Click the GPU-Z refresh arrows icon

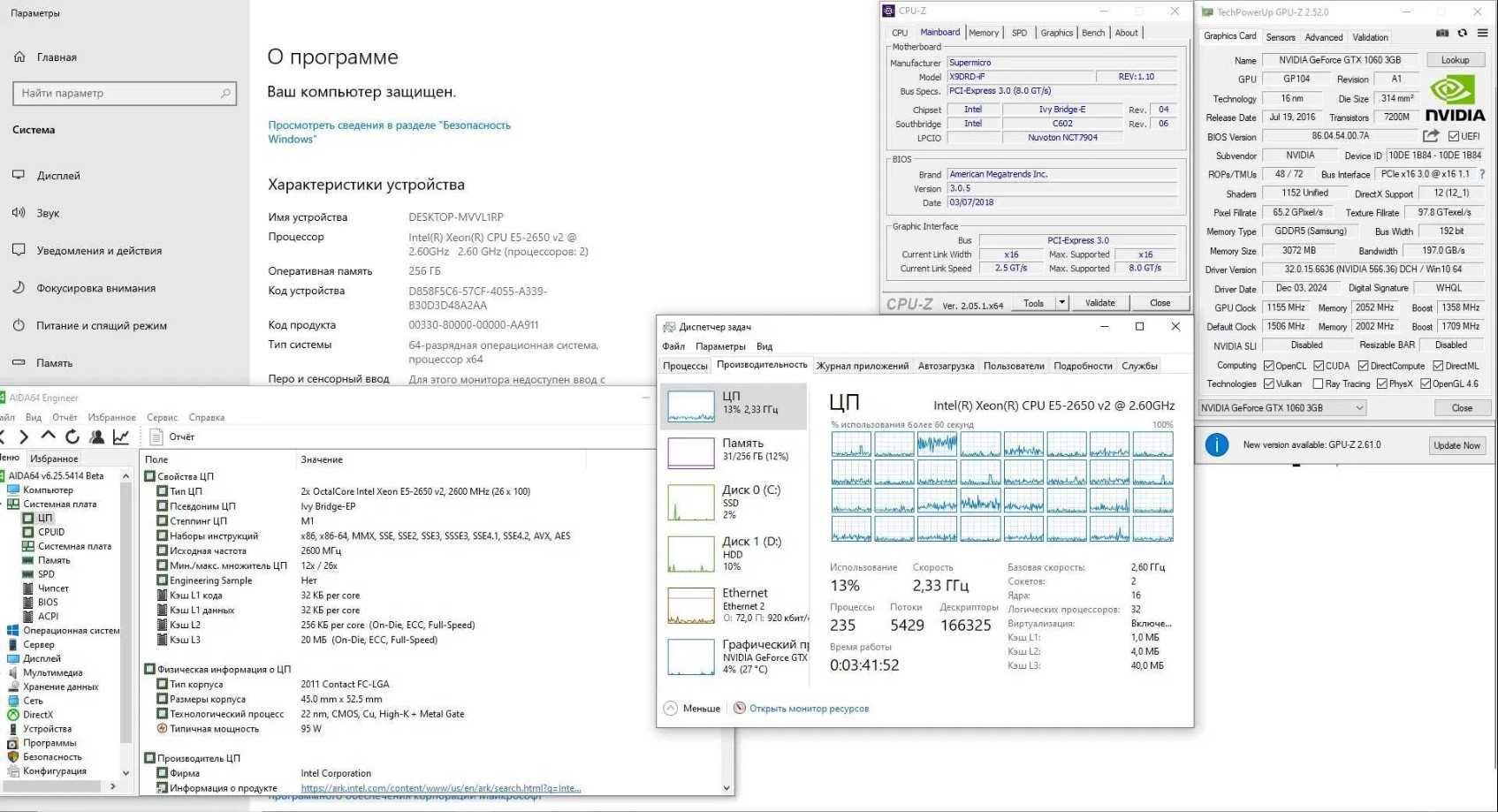coord(1463,33)
